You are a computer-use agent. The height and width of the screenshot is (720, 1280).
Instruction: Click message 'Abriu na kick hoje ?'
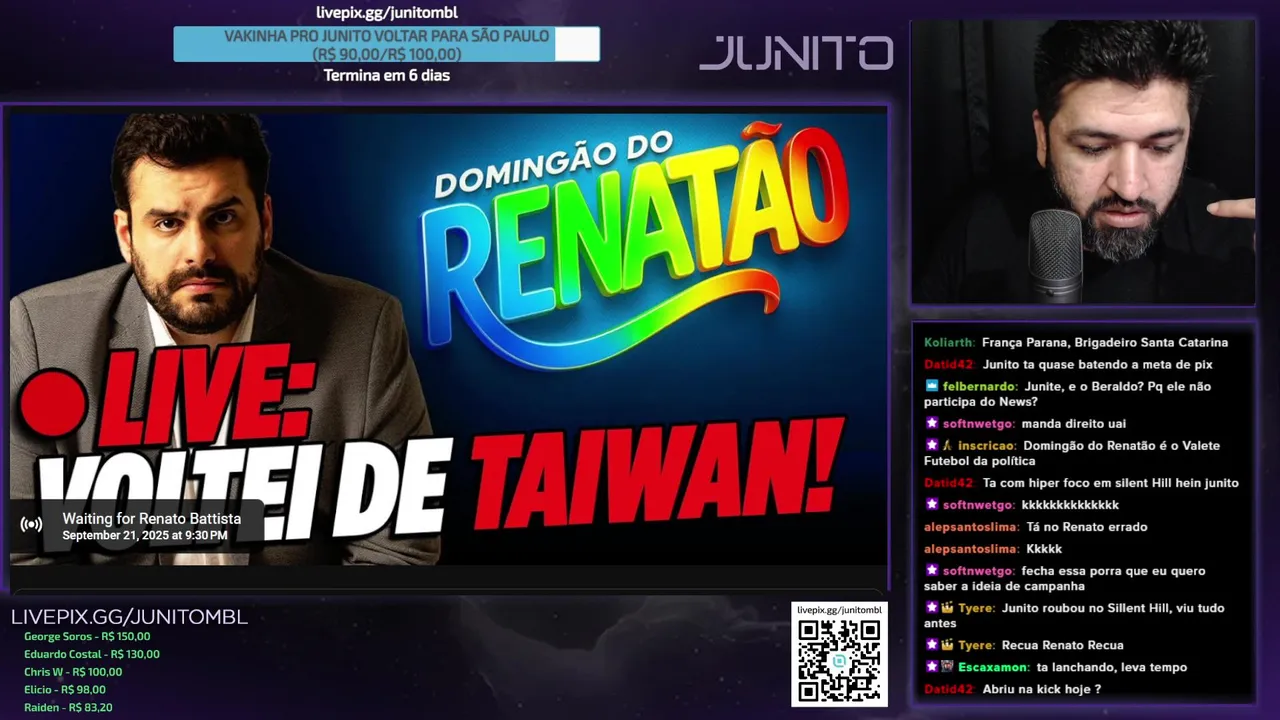tap(1041, 689)
